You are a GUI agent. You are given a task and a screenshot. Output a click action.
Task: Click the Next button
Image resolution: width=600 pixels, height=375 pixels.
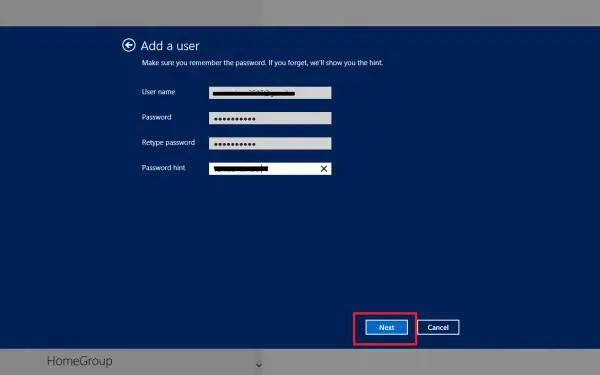(x=386, y=328)
